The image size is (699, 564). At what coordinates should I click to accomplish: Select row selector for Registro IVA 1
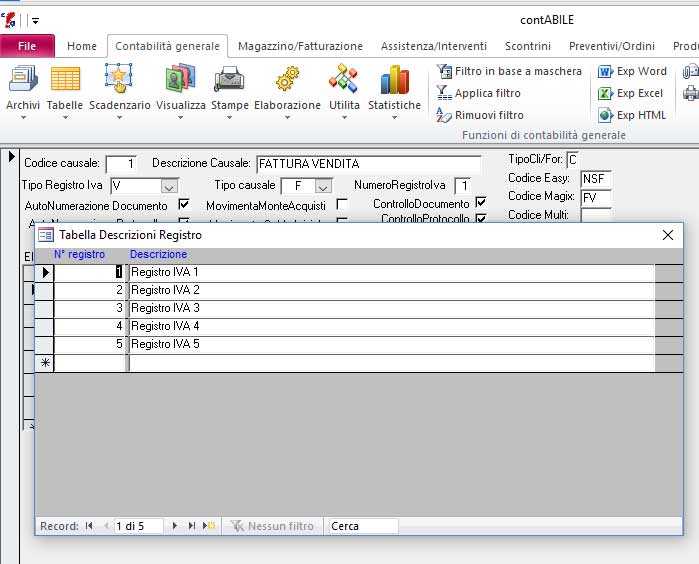45,272
